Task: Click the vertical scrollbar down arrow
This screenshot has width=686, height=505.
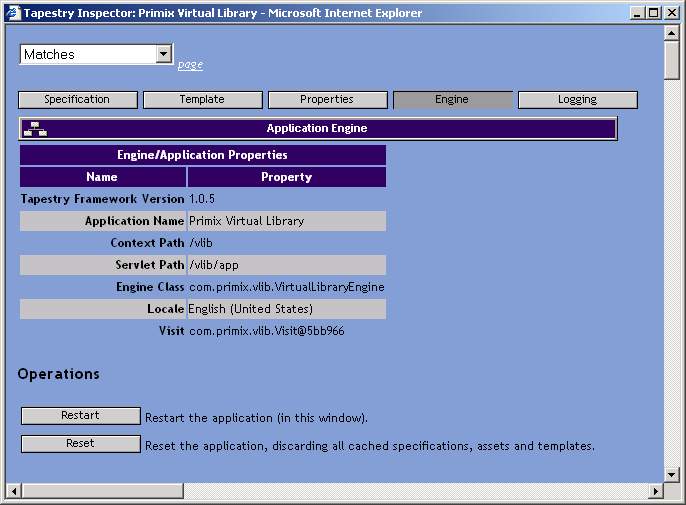Action: [x=672, y=474]
